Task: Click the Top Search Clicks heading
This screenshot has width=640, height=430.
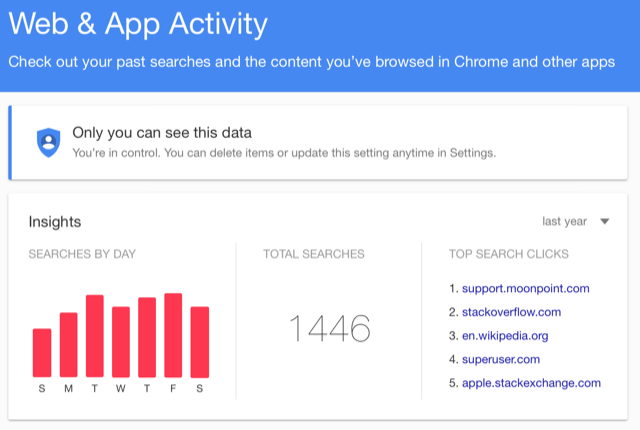Action: (509, 254)
